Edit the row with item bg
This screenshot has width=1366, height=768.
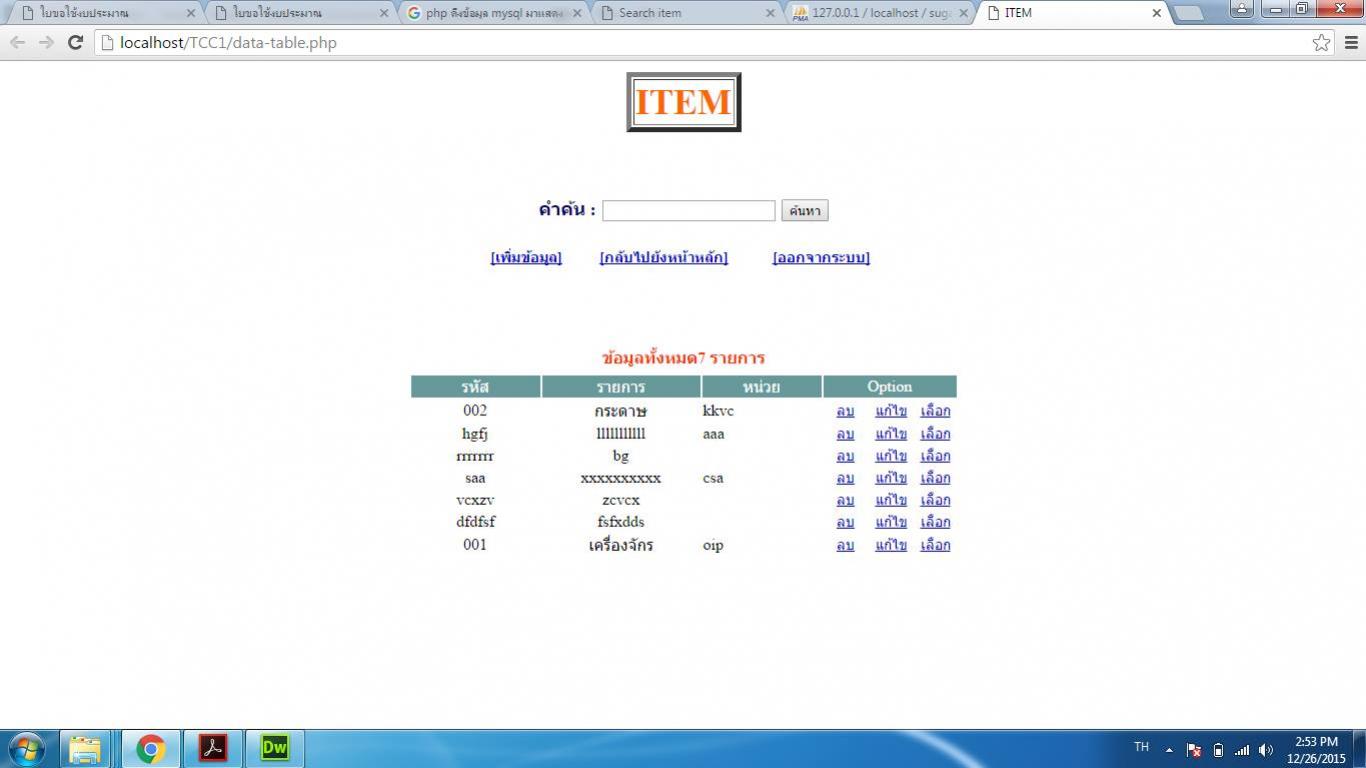890,456
